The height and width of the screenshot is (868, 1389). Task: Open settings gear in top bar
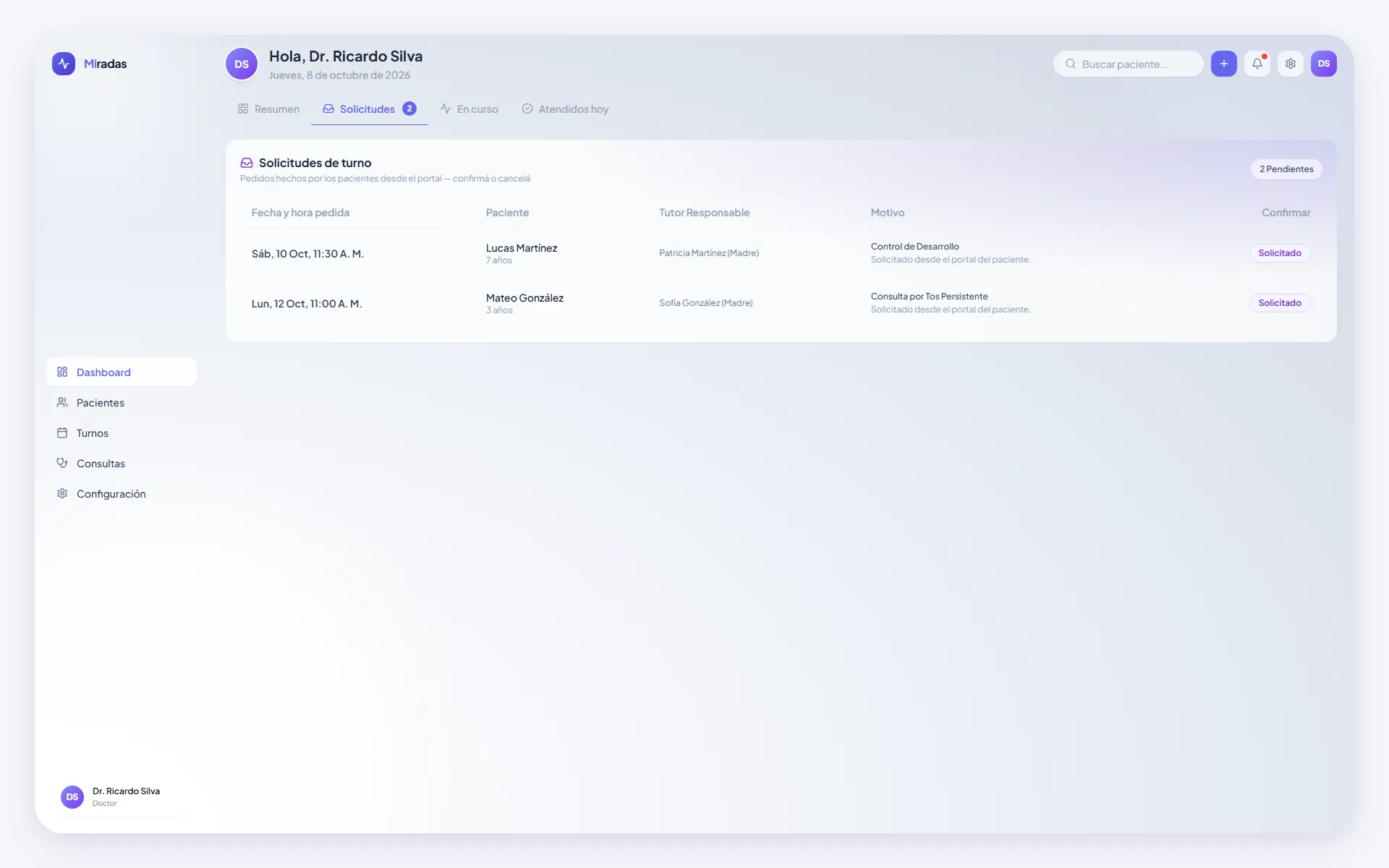click(1291, 64)
